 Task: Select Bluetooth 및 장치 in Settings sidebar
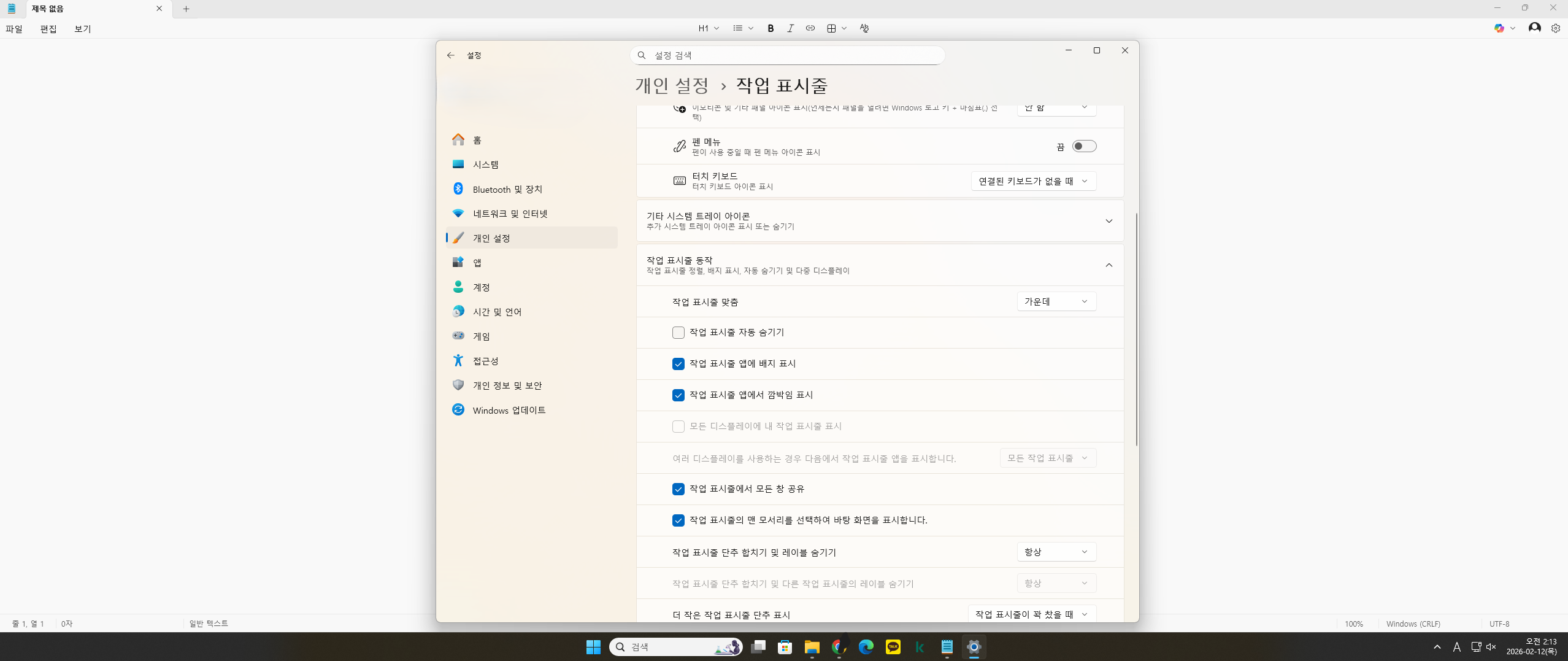point(507,189)
